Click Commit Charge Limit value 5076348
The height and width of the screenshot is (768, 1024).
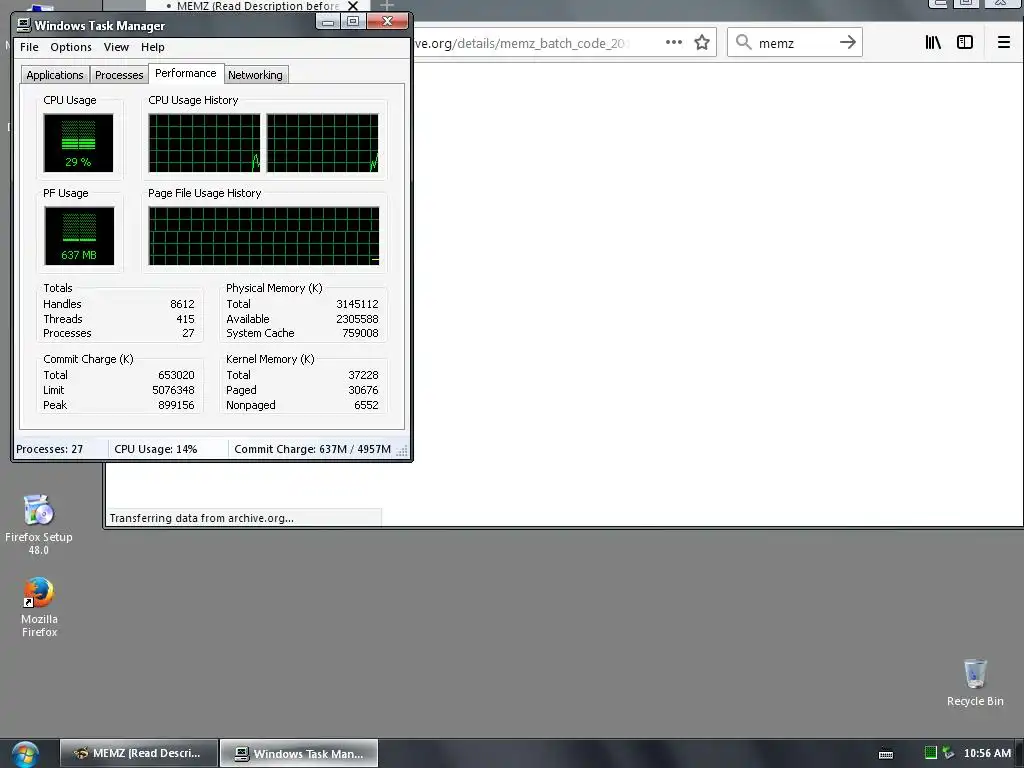[x=173, y=390]
